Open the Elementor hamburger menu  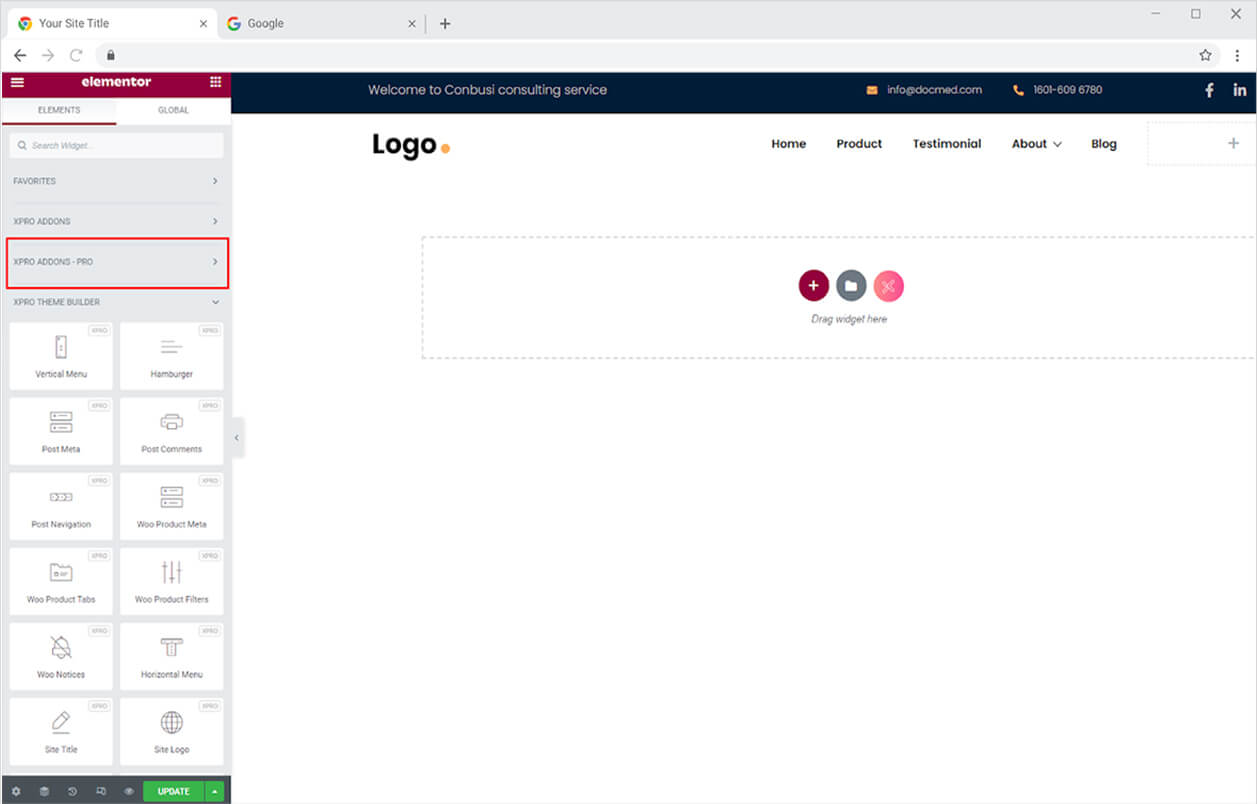click(x=17, y=82)
